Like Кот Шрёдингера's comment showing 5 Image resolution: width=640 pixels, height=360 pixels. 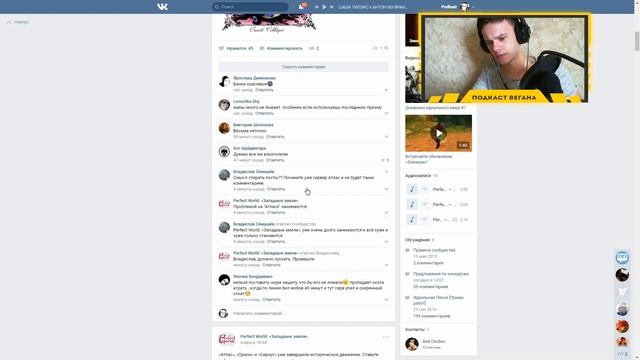pyautogui.click(x=384, y=160)
